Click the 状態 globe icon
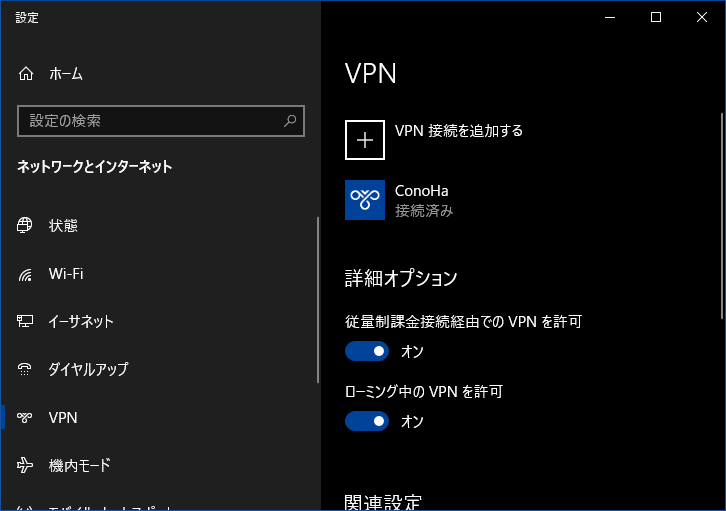This screenshot has height=511, width=726. tap(25, 225)
